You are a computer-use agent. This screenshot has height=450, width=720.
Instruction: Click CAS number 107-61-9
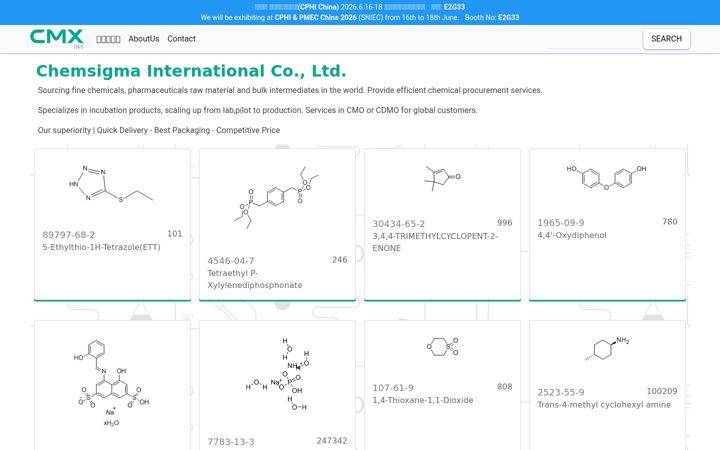click(x=393, y=388)
